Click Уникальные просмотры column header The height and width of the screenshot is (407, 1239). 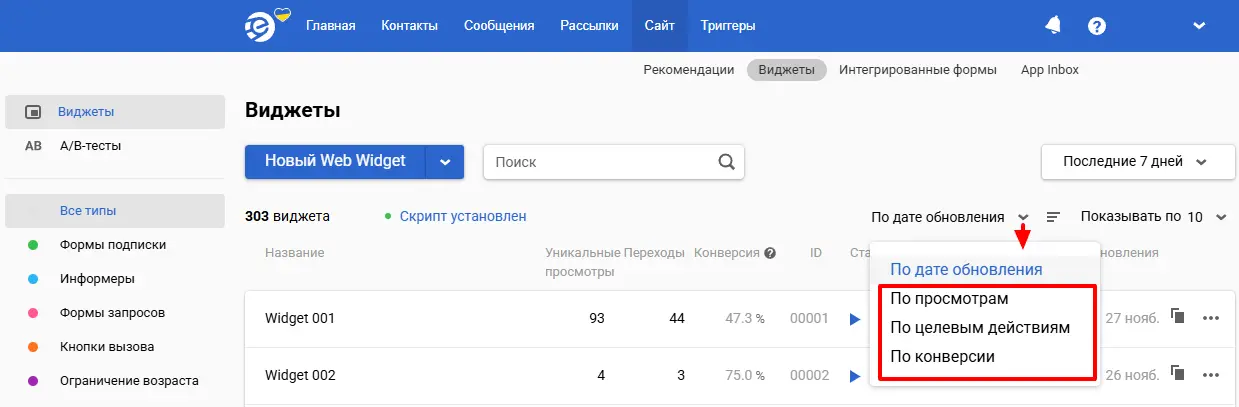tap(582, 262)
